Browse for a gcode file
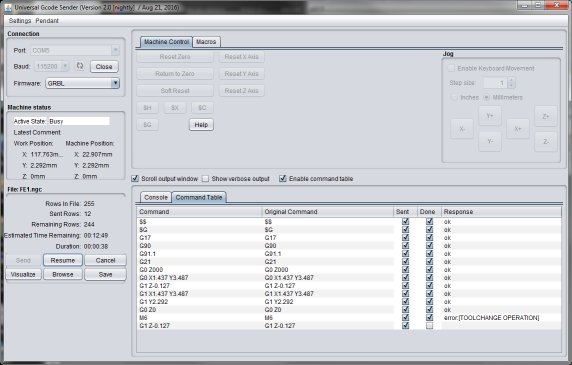This screenshot has height=365, width=572. (x=63, y=274)
